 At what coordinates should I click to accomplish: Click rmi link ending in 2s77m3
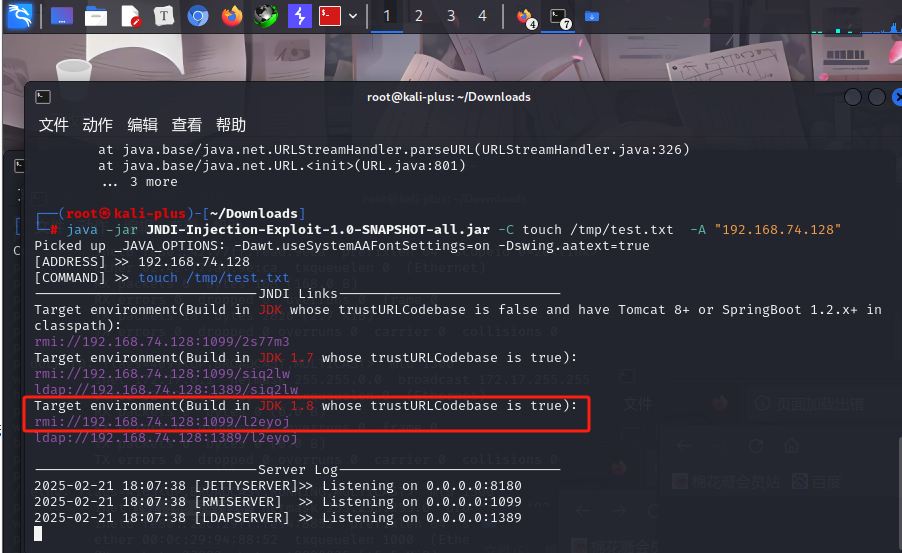(x=162, y=342)
